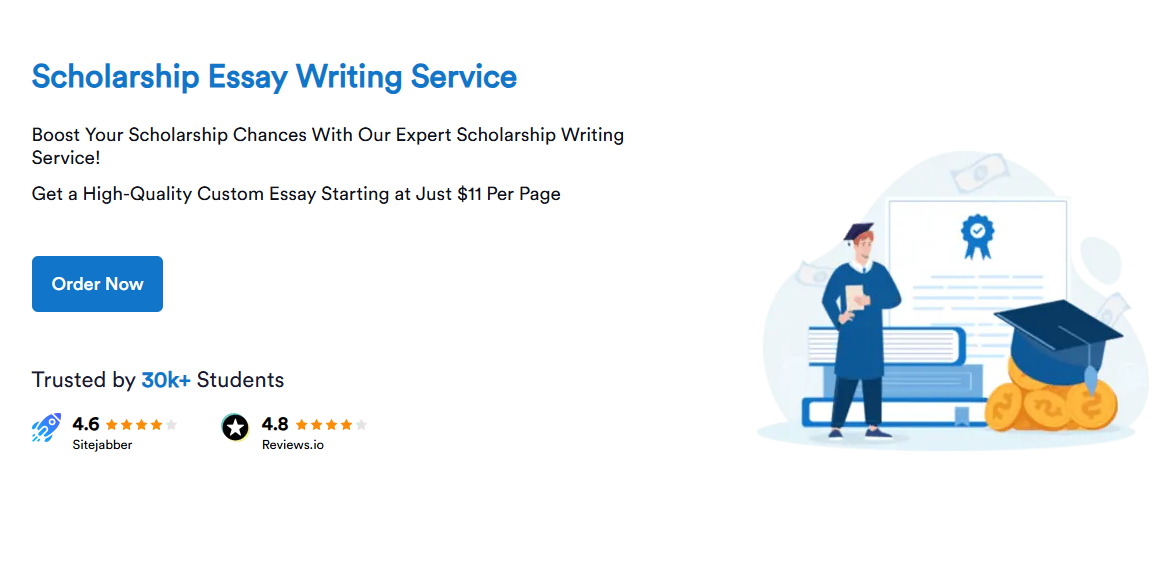Click the Reviews.io orange star rating row
This screenshot has height=570, width=1170.
pyautogui.click(x=331, y=424)
